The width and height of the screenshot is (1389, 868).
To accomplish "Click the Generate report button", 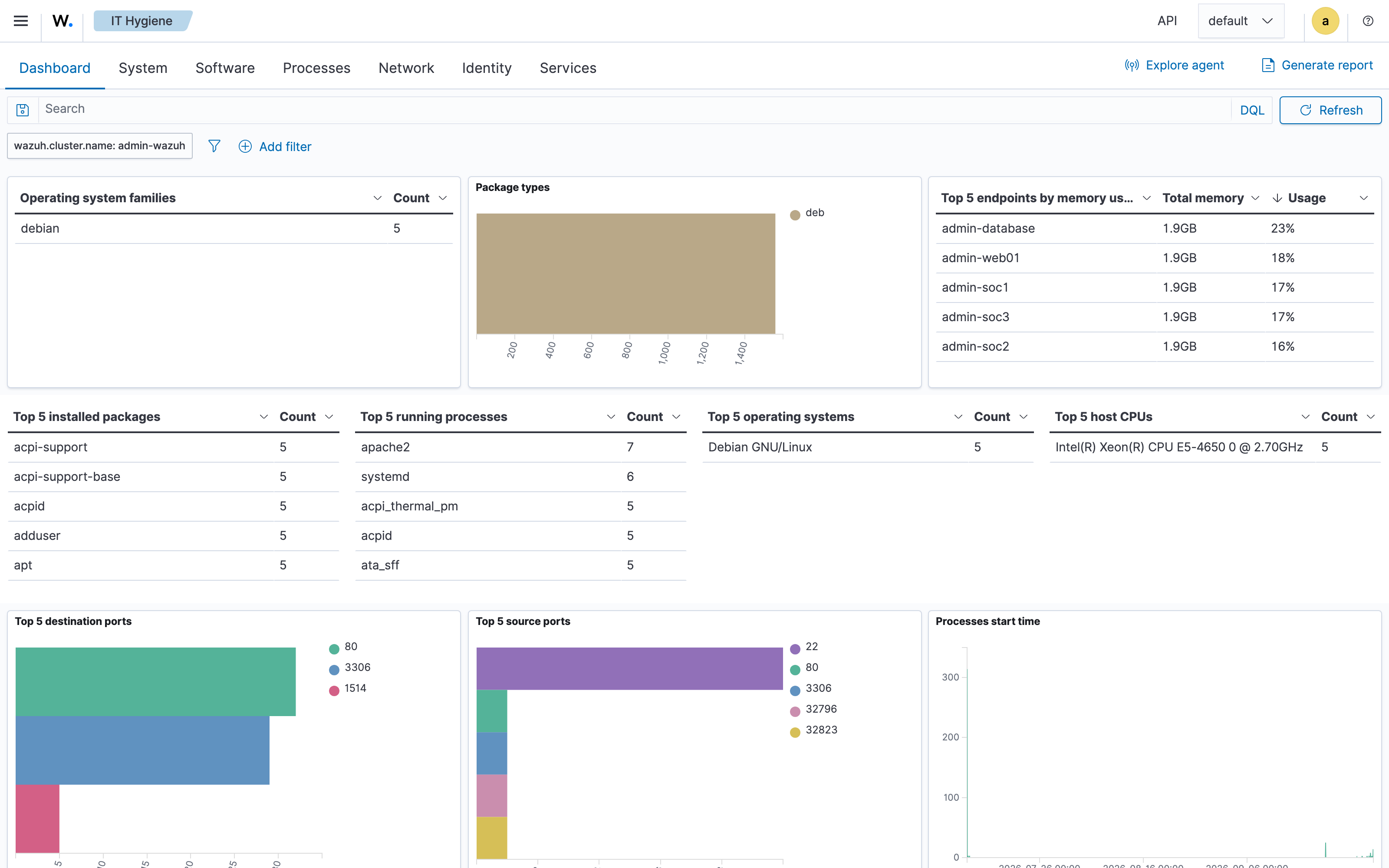I will [x=1317, y=65].
